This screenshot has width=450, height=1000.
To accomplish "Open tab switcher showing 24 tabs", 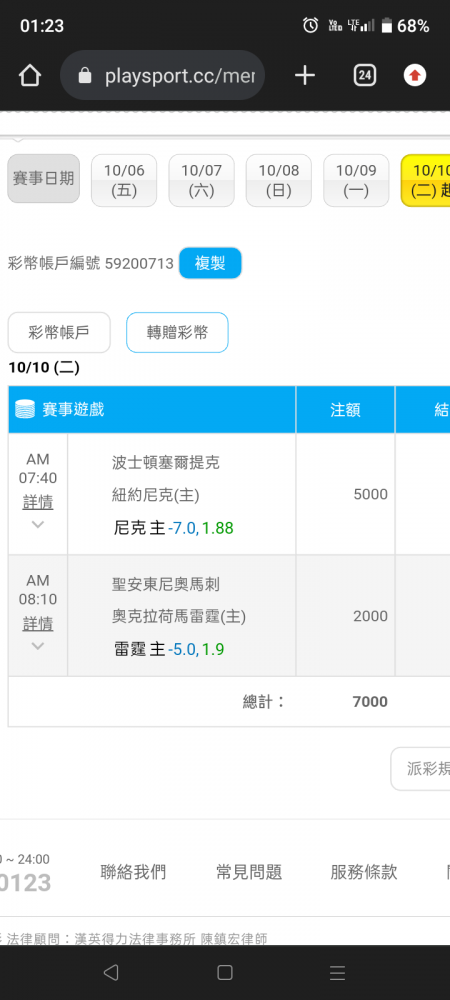I will point(364,76).
